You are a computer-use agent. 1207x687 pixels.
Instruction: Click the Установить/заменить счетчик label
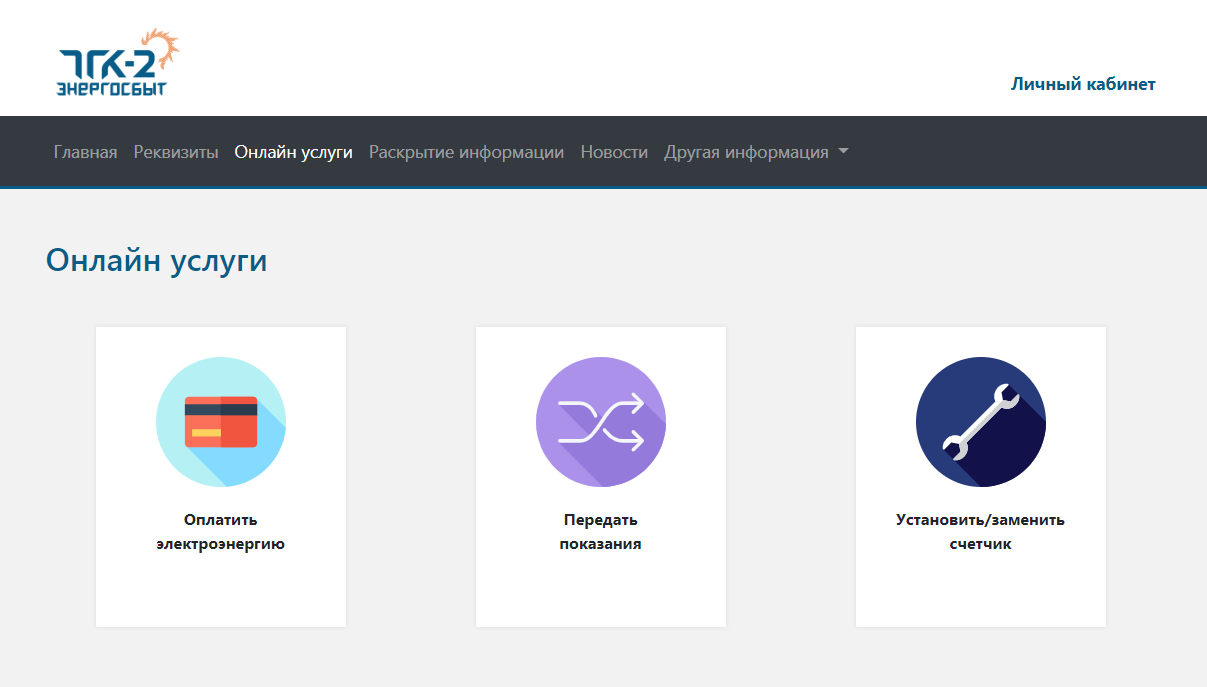[981, 532]
